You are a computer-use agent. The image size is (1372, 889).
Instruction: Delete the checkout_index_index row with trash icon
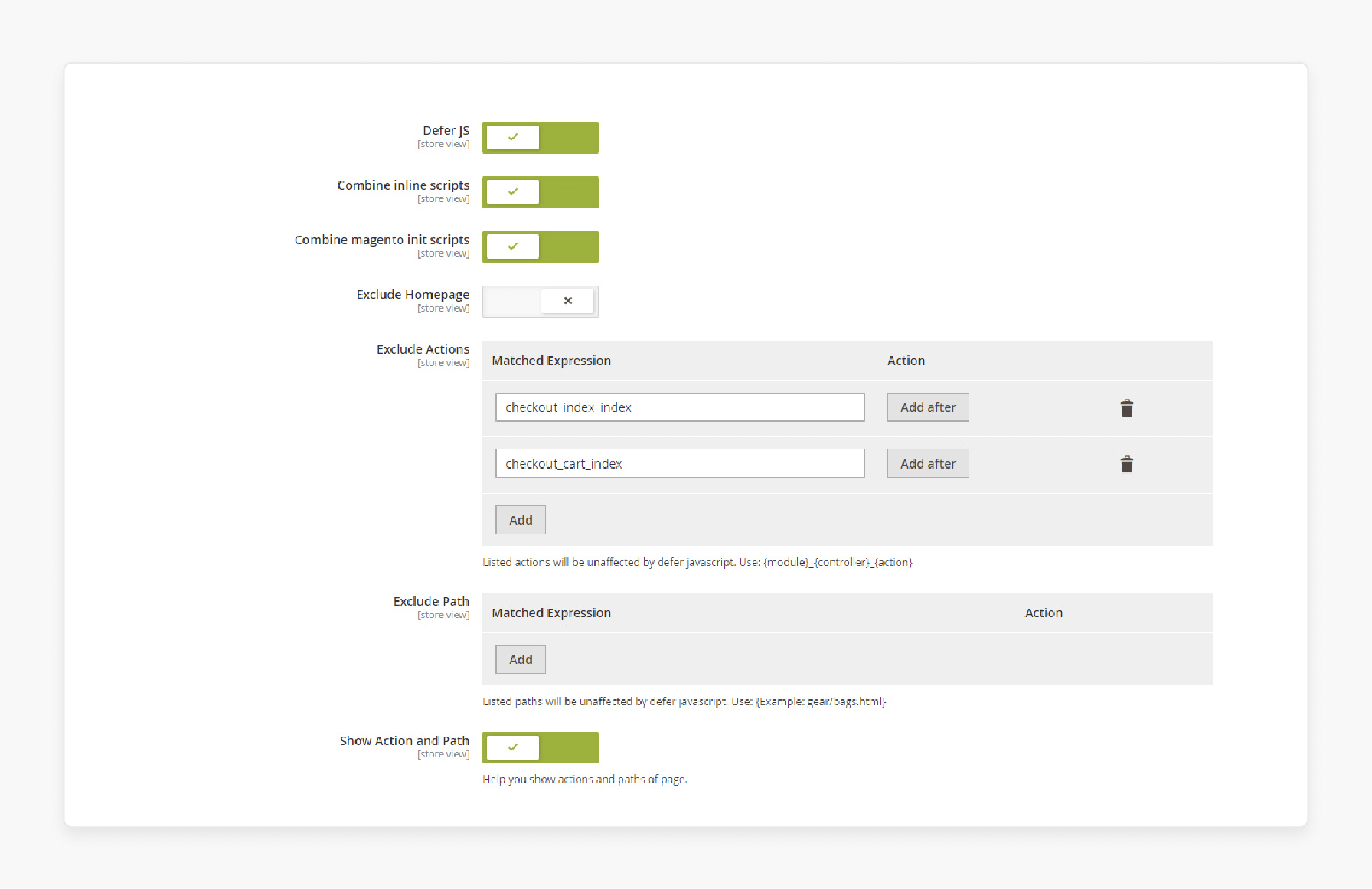(x=1126, y=408)
